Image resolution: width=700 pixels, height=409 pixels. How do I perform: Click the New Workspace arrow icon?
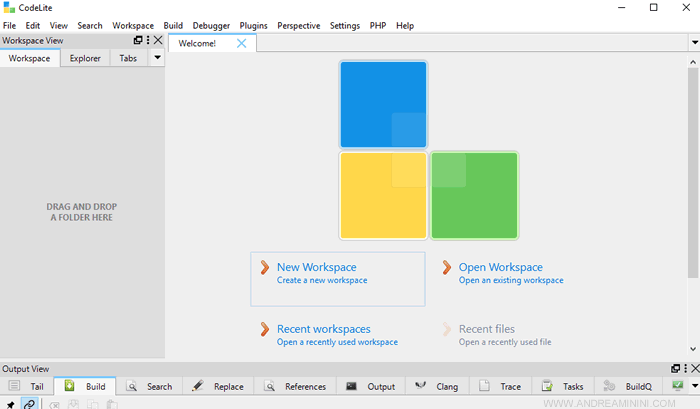click(264, 267)
